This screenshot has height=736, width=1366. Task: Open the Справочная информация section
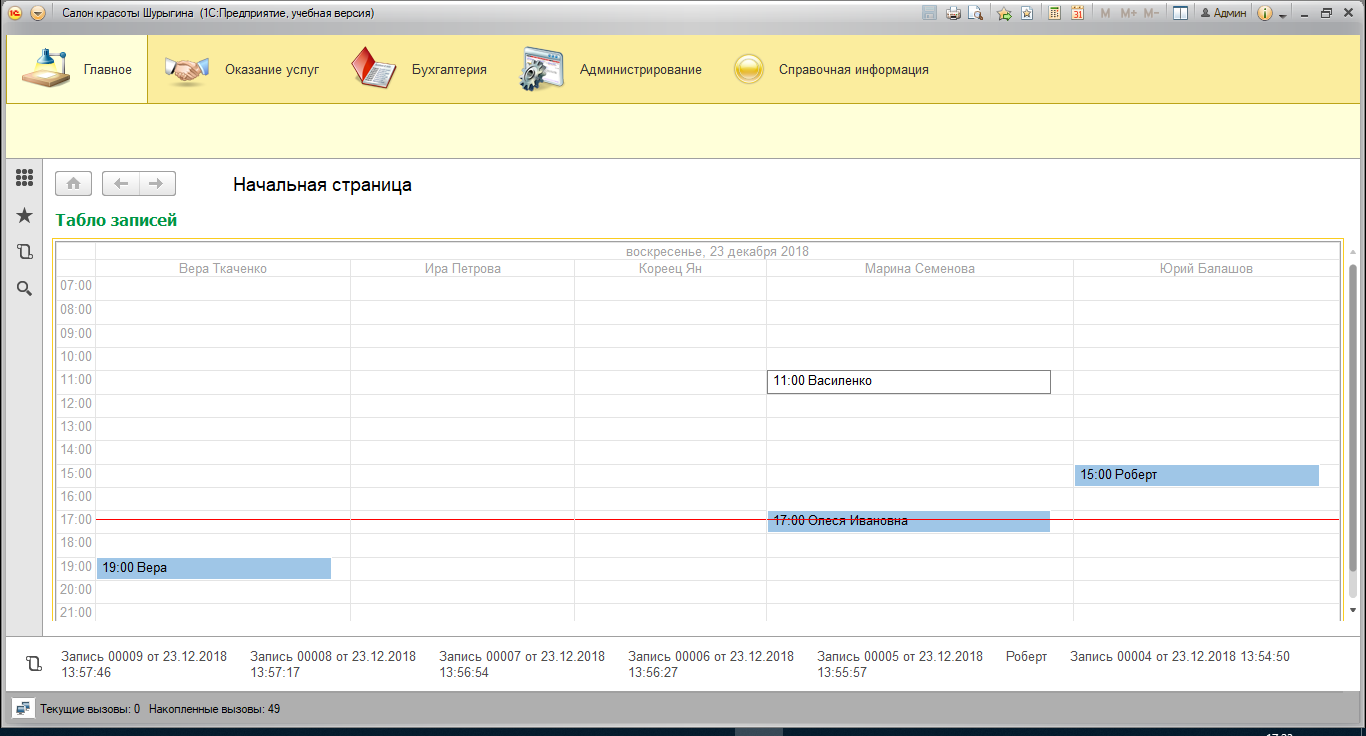click(x=830, y=69)
